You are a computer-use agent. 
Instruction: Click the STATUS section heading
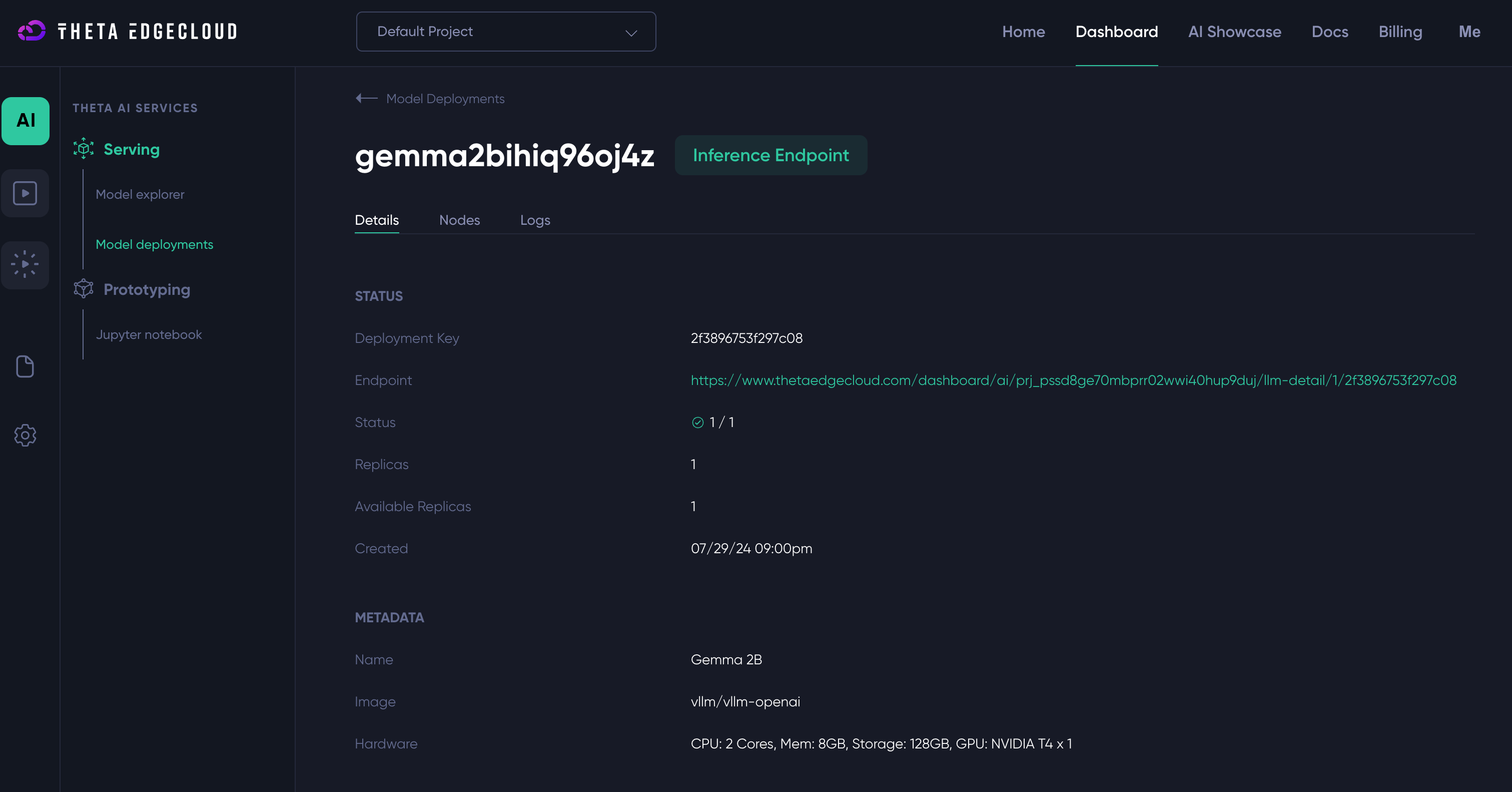(x=379, y=296)
